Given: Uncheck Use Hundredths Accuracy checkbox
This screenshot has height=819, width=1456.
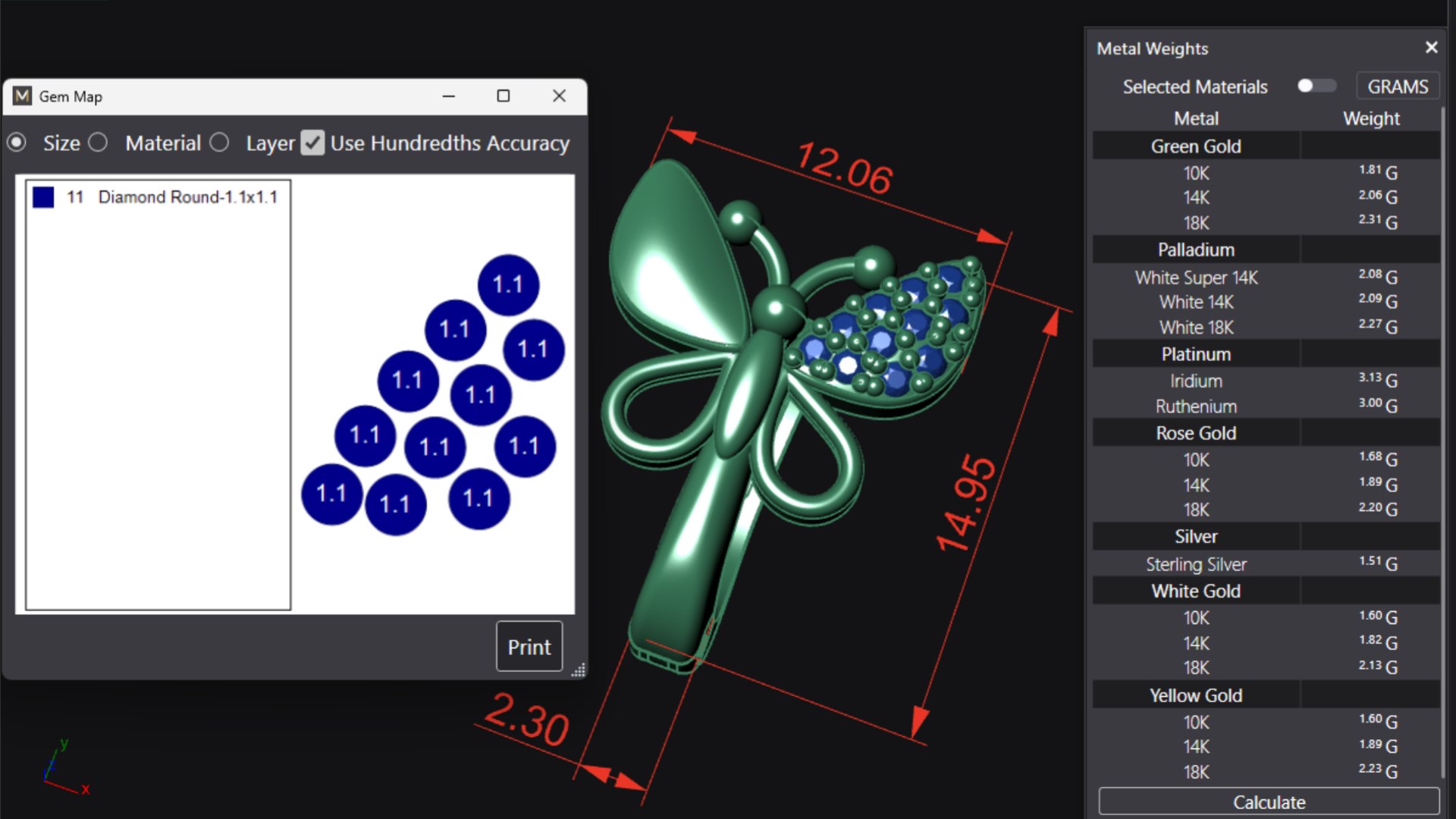Looking at the screenshot, I should [312, 143].
